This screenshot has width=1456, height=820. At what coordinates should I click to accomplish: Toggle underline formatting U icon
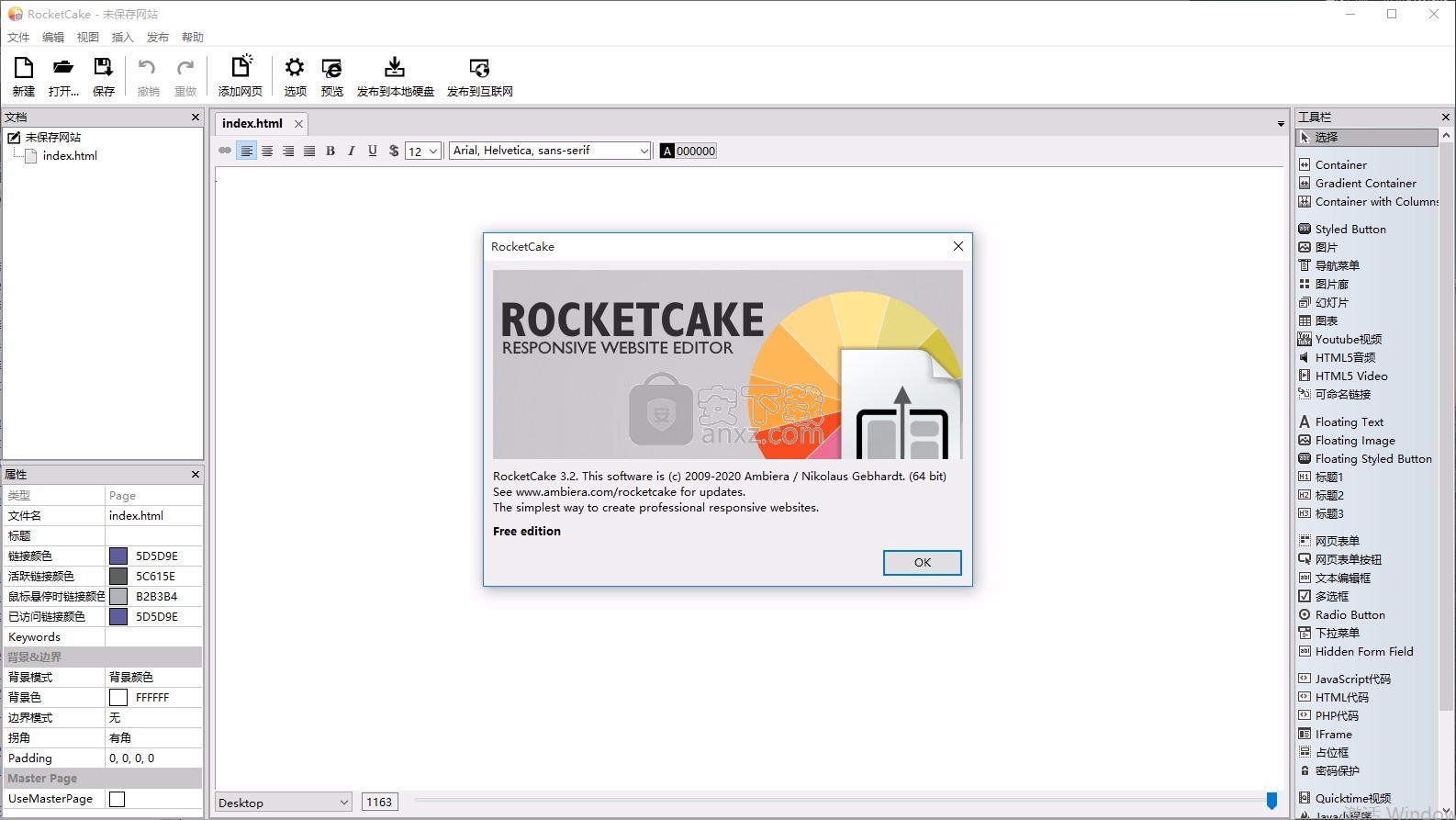[373, 151]
